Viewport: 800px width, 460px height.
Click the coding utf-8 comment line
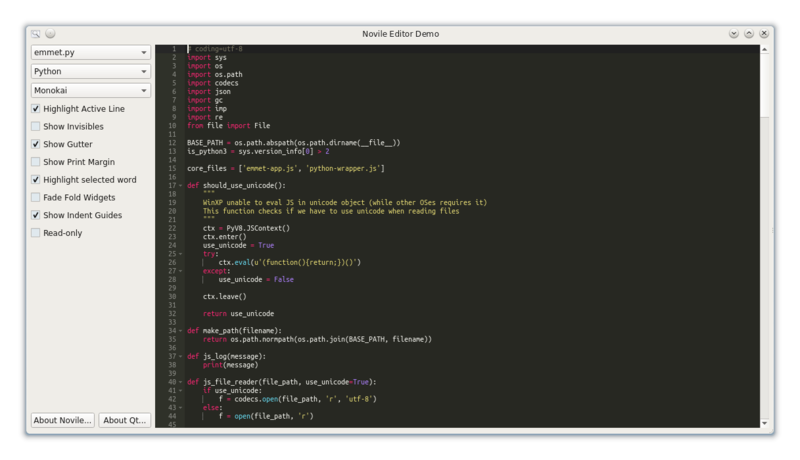point(215,49)
